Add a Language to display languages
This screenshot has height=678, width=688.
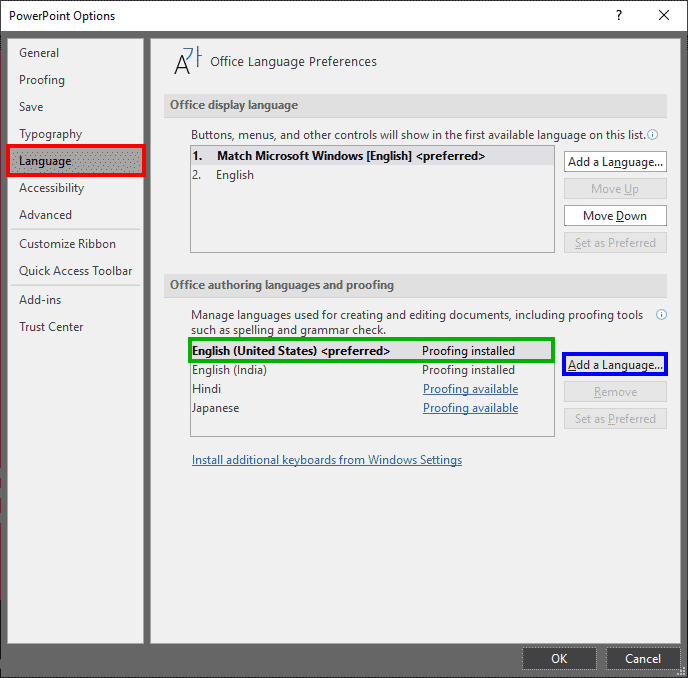pos(615,162)
